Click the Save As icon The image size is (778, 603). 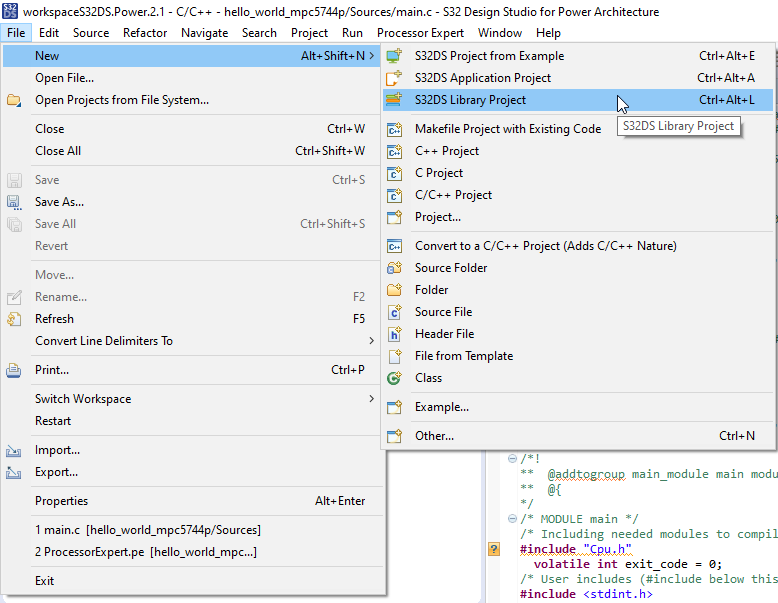pyautogui.click(x=14, y=202)
